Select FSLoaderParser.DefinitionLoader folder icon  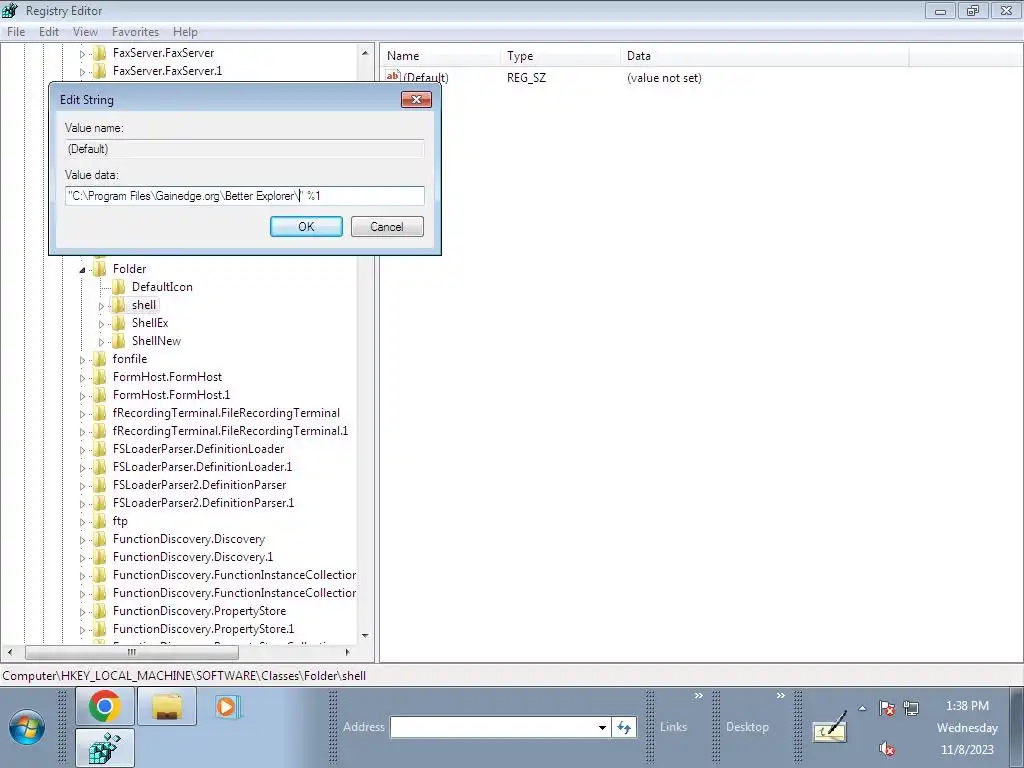pos(99,449)
